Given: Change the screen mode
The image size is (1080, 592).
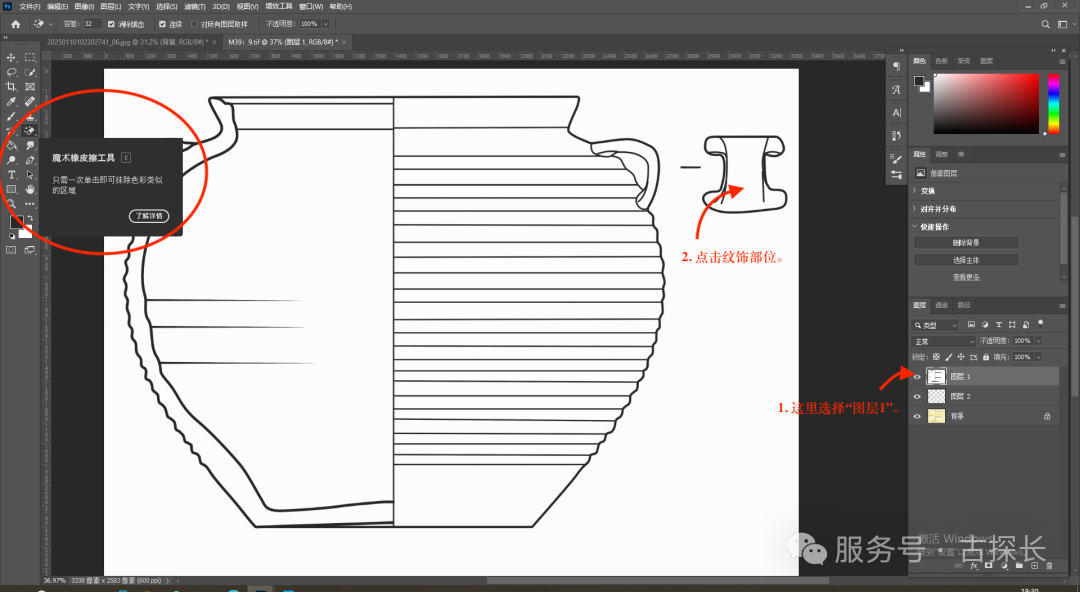Looking at the screenshot, I should click(x=30, y=250).
